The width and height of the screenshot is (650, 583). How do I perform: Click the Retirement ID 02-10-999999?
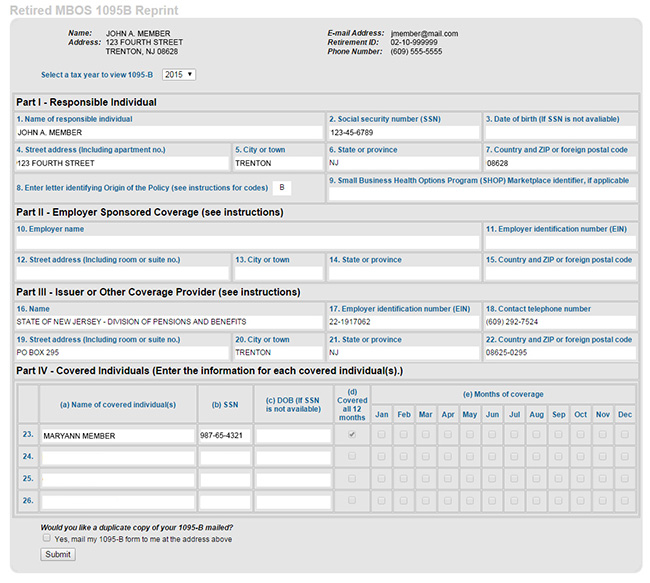(x=414, y=42)
